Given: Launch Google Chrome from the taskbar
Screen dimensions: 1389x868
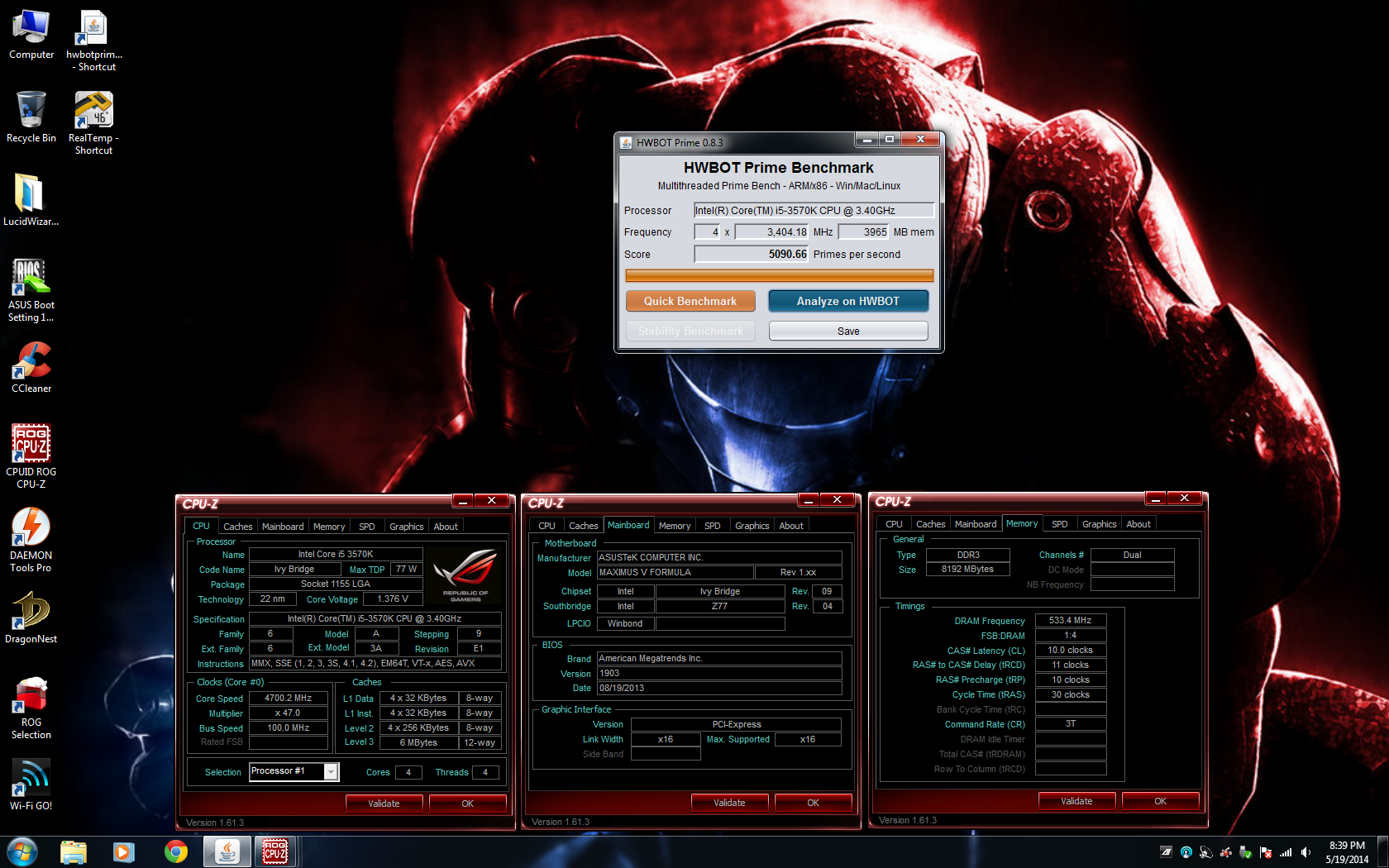Looking at the screenshot, I should pyautogui.click(x=175, y=851).
